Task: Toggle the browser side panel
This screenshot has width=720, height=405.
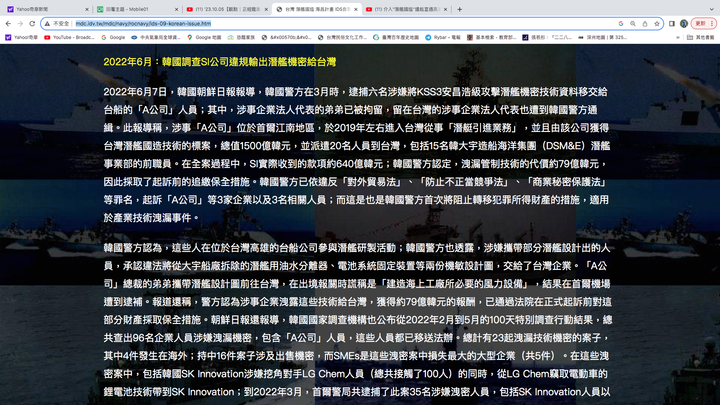Action: 672,23
